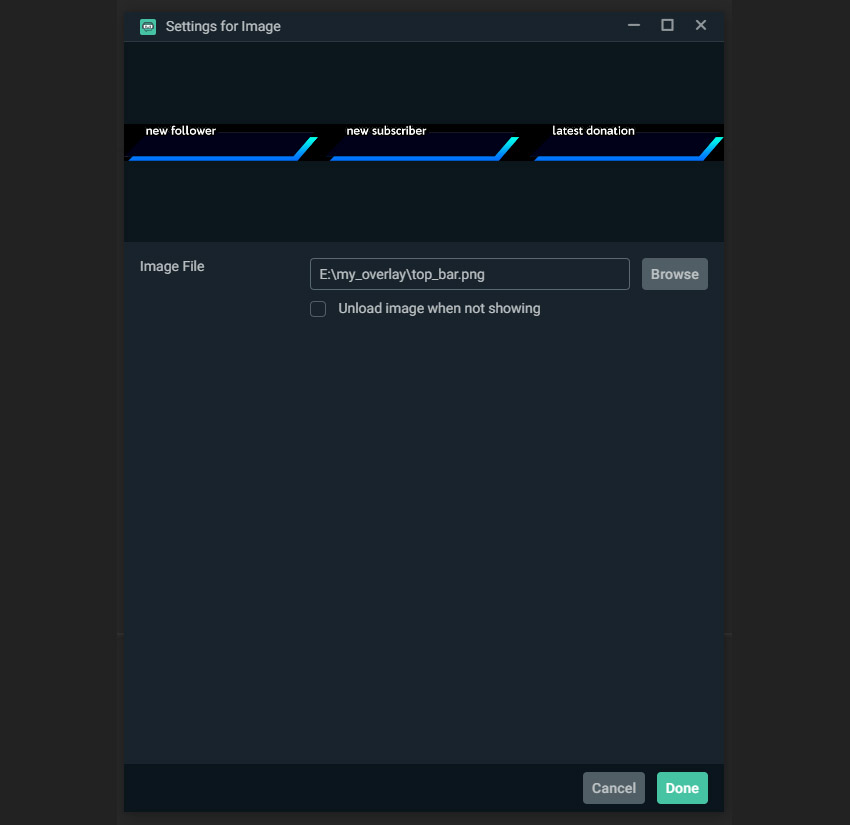The width and height of the screenshot is (850, 825).
Task: Close the Settings for Image window
Action: tap(701, 25)
